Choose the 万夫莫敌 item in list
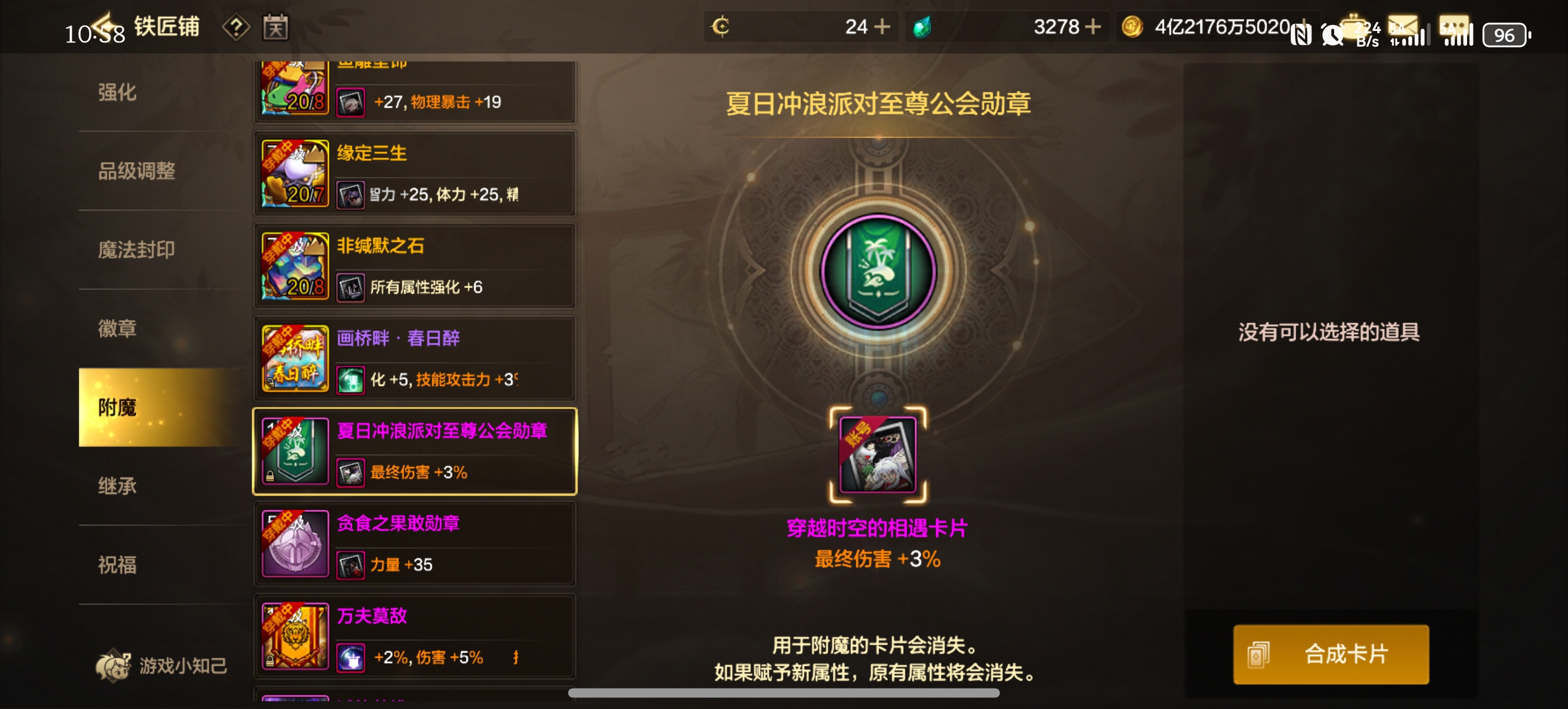 pos(415,637)
